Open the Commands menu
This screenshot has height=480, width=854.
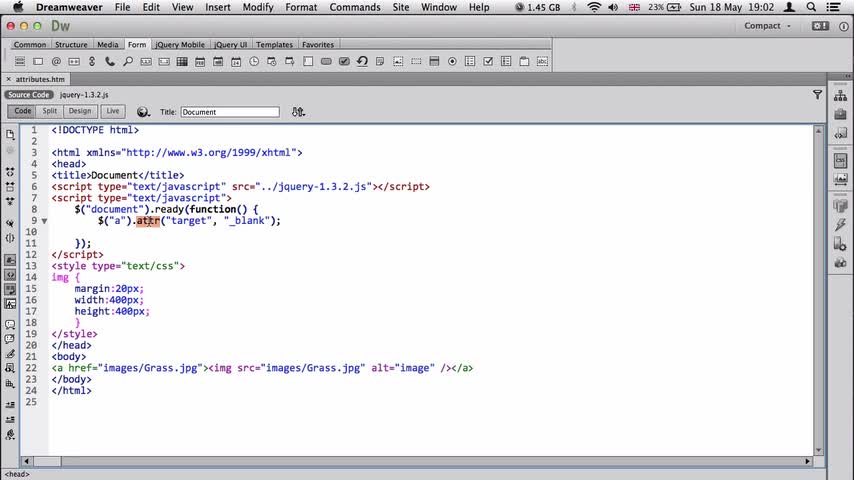coord(355,7)
